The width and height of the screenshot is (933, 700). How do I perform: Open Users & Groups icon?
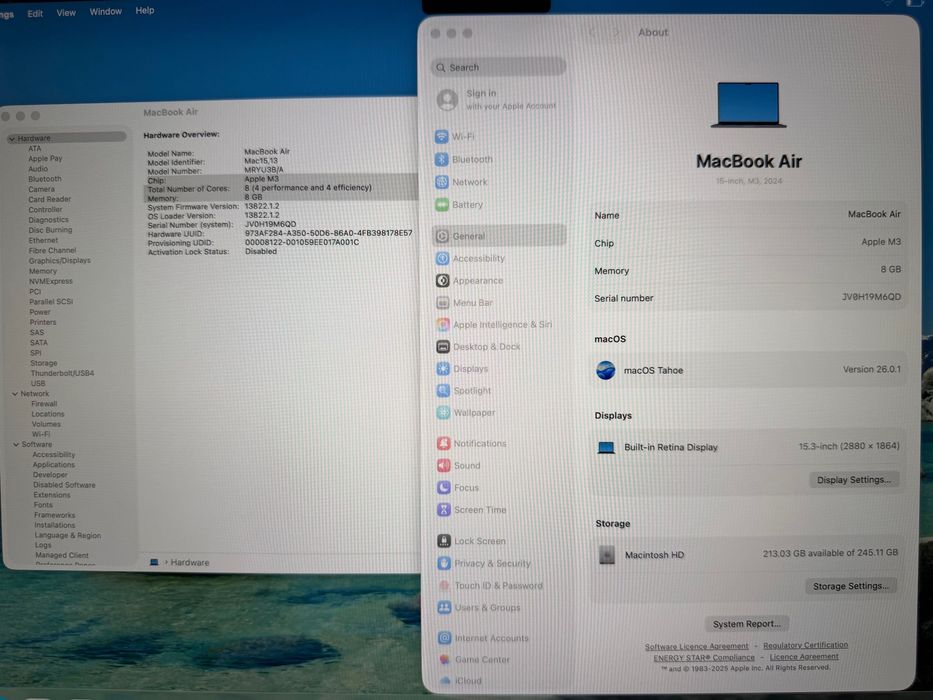(444, 607)
